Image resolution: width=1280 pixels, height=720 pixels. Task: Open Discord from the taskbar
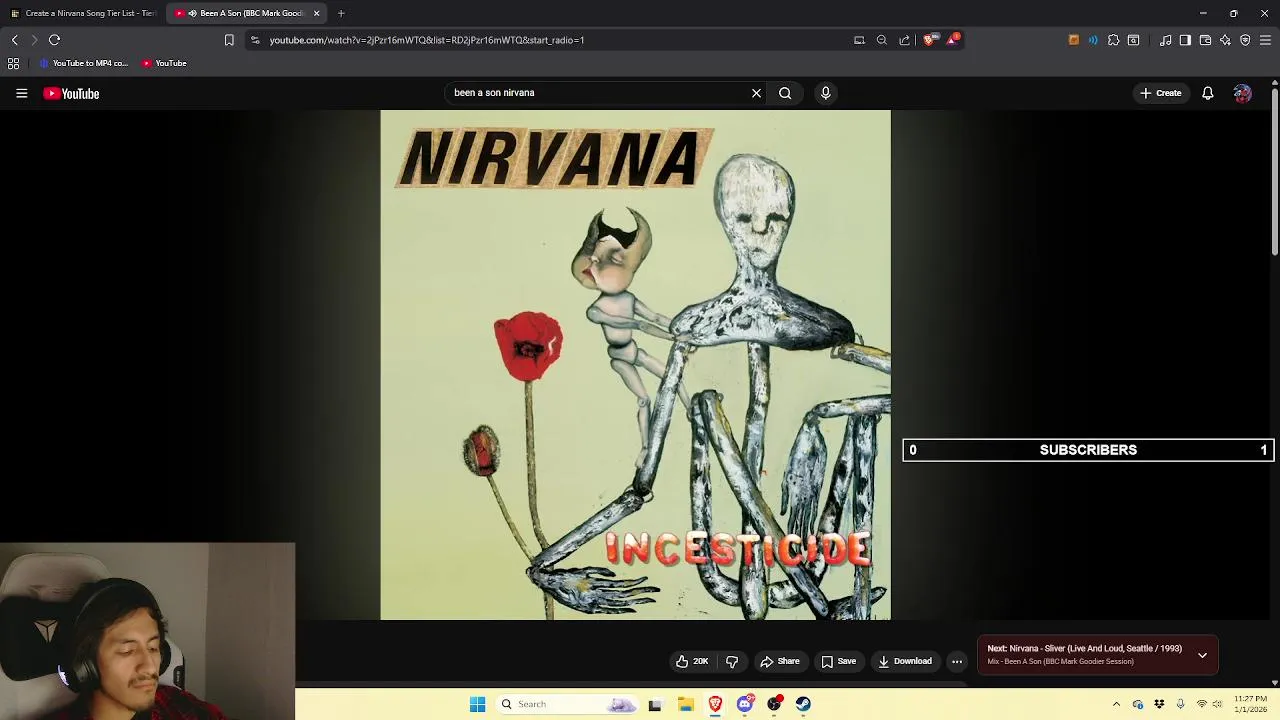pyautogui.click(x=745, y=704)
